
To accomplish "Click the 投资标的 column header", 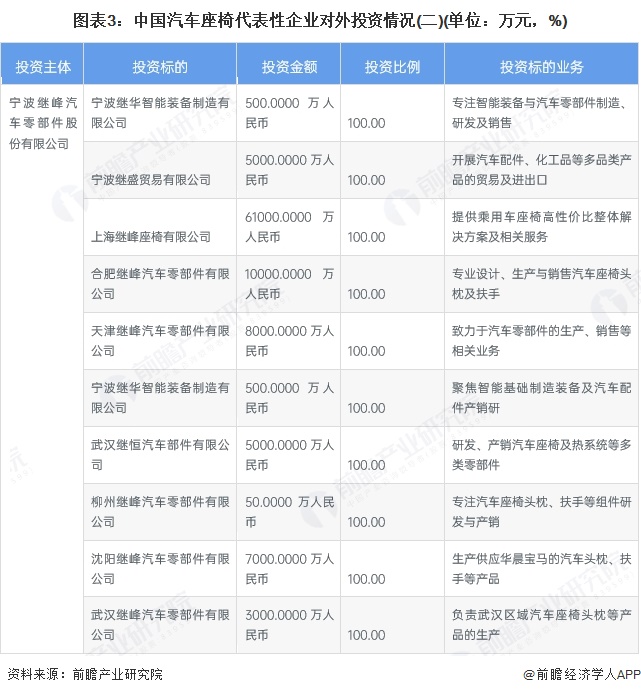I will pos(160,67).
